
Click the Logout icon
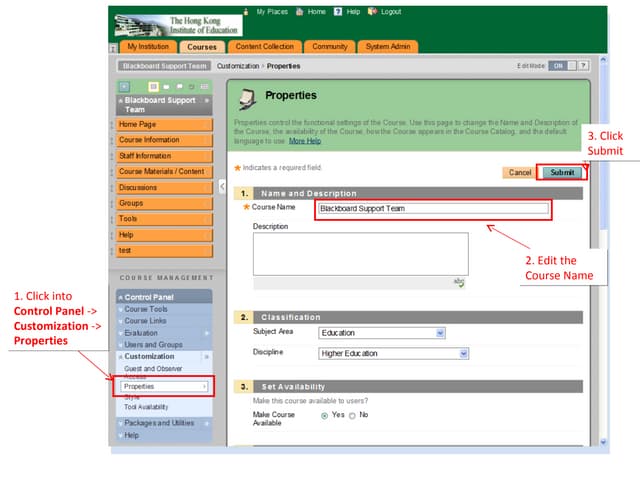372,11
